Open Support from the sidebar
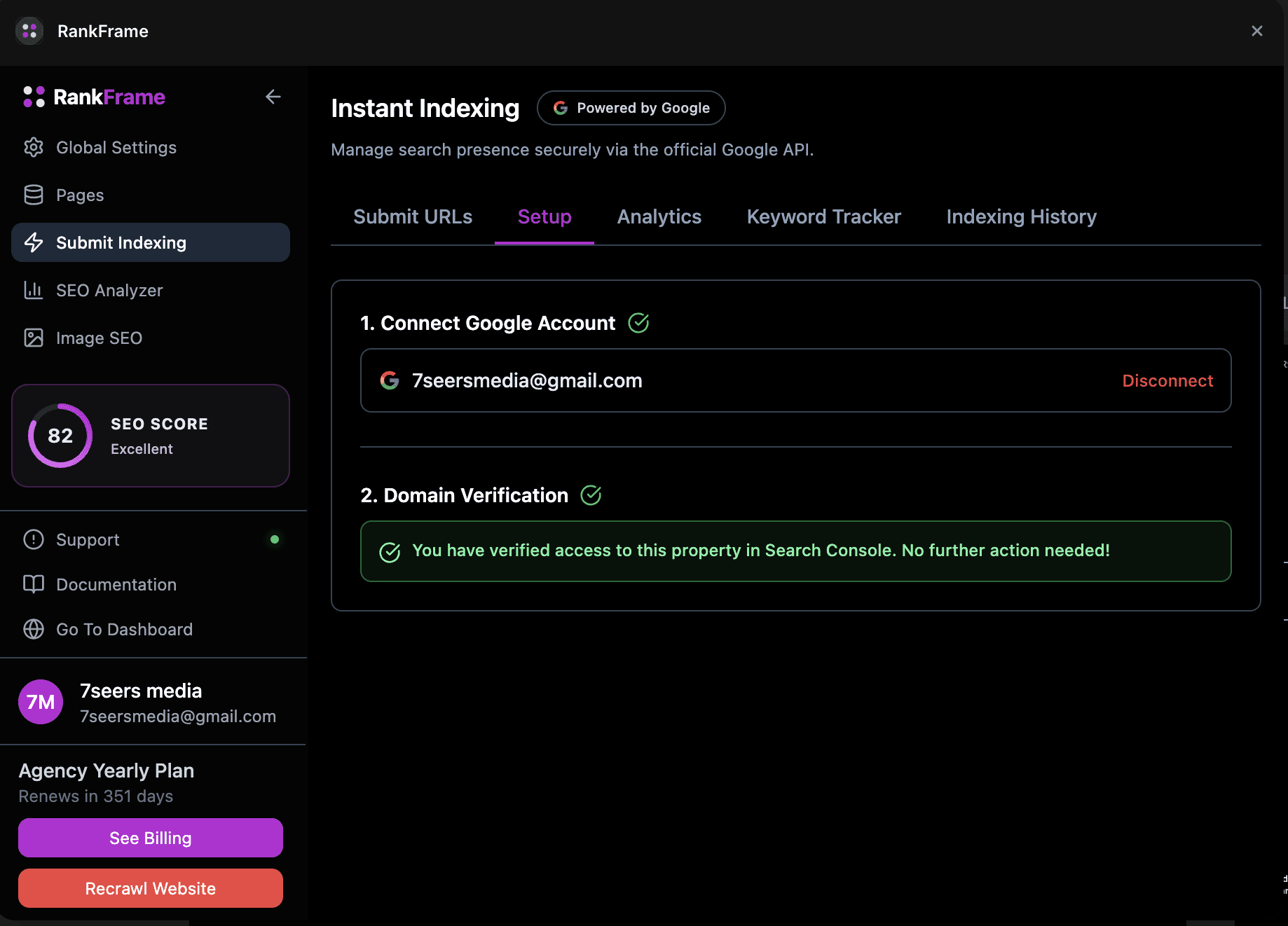The width and height of the screenshot is (1288, 926). [151, 539]
